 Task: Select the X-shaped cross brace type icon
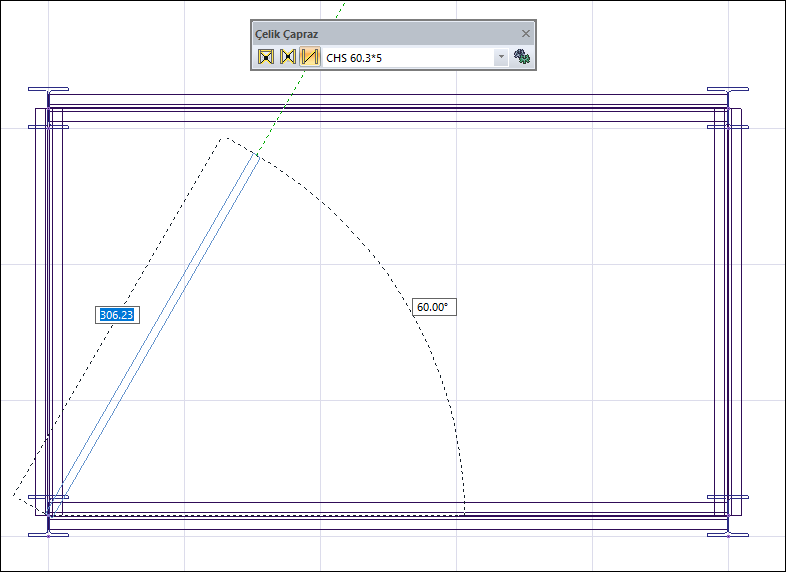pos(266,57)
